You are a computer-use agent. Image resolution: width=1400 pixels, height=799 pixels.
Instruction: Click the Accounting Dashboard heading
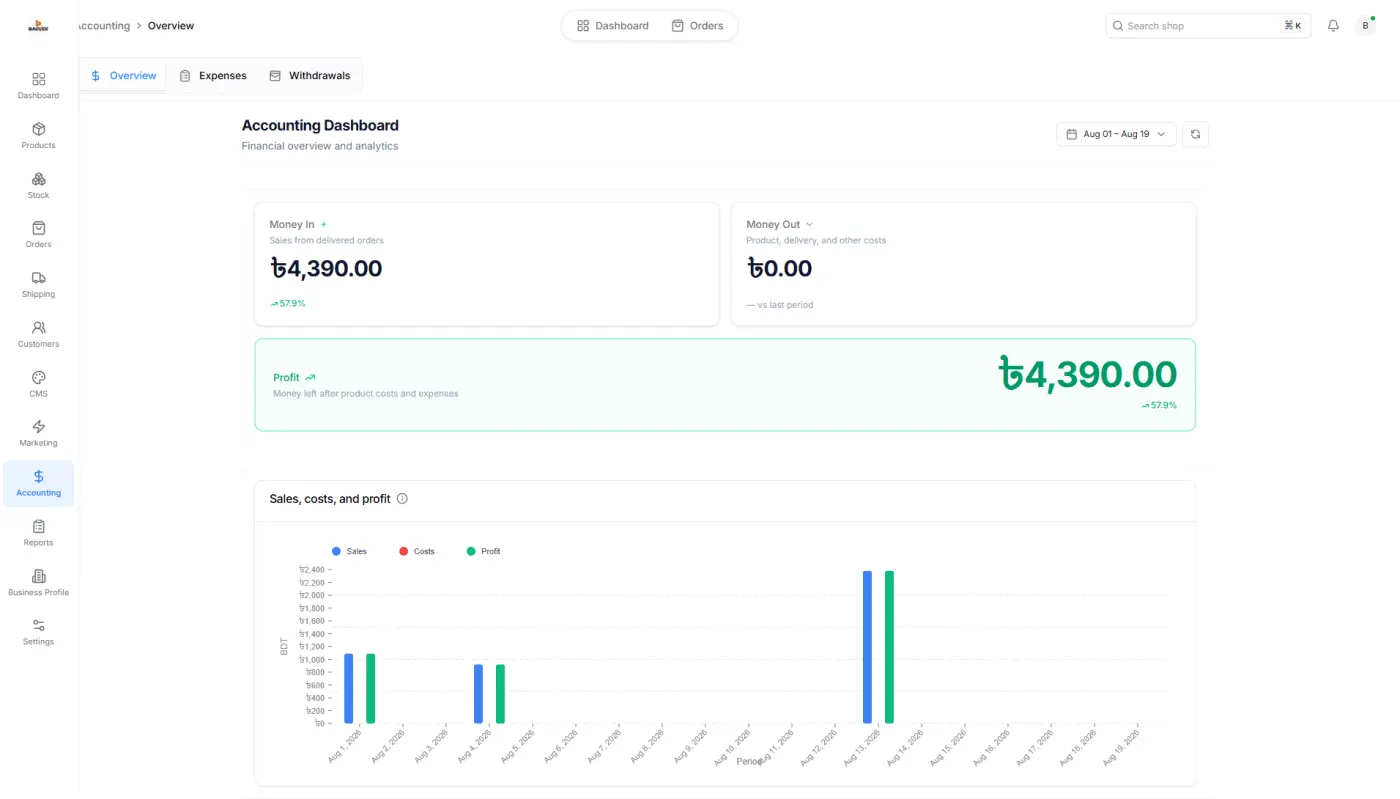click(320, 126)
